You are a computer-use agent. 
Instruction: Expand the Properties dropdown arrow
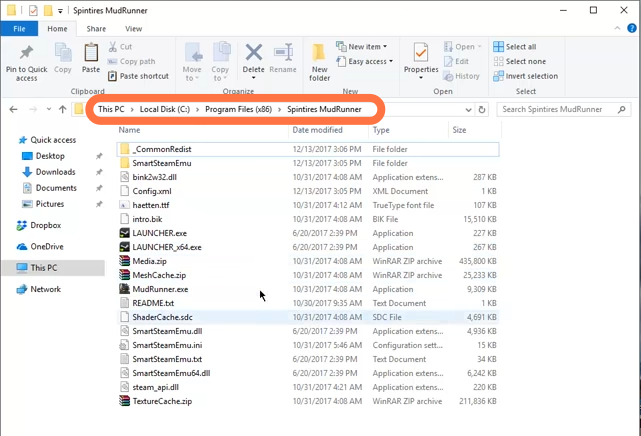421,78
